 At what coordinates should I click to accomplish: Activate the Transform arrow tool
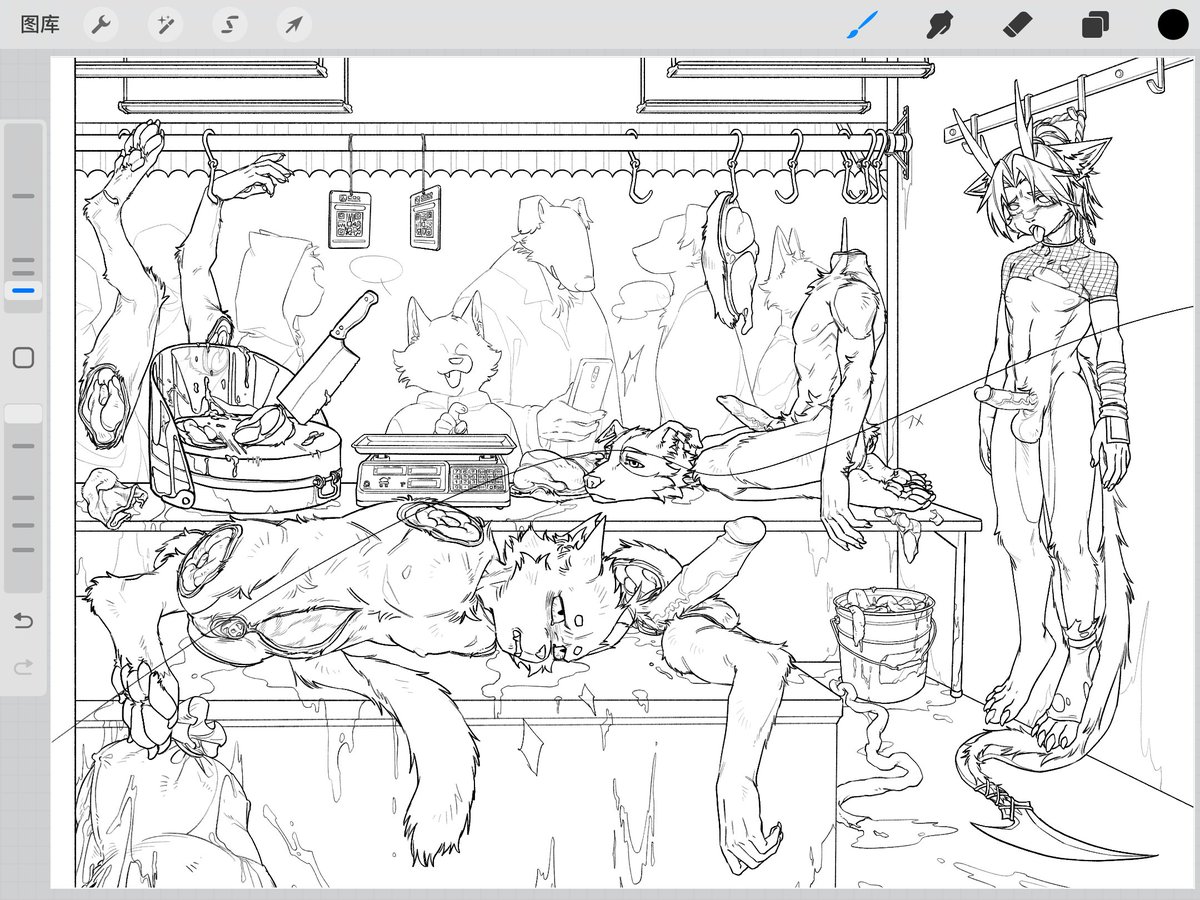(x=293, y=24)
